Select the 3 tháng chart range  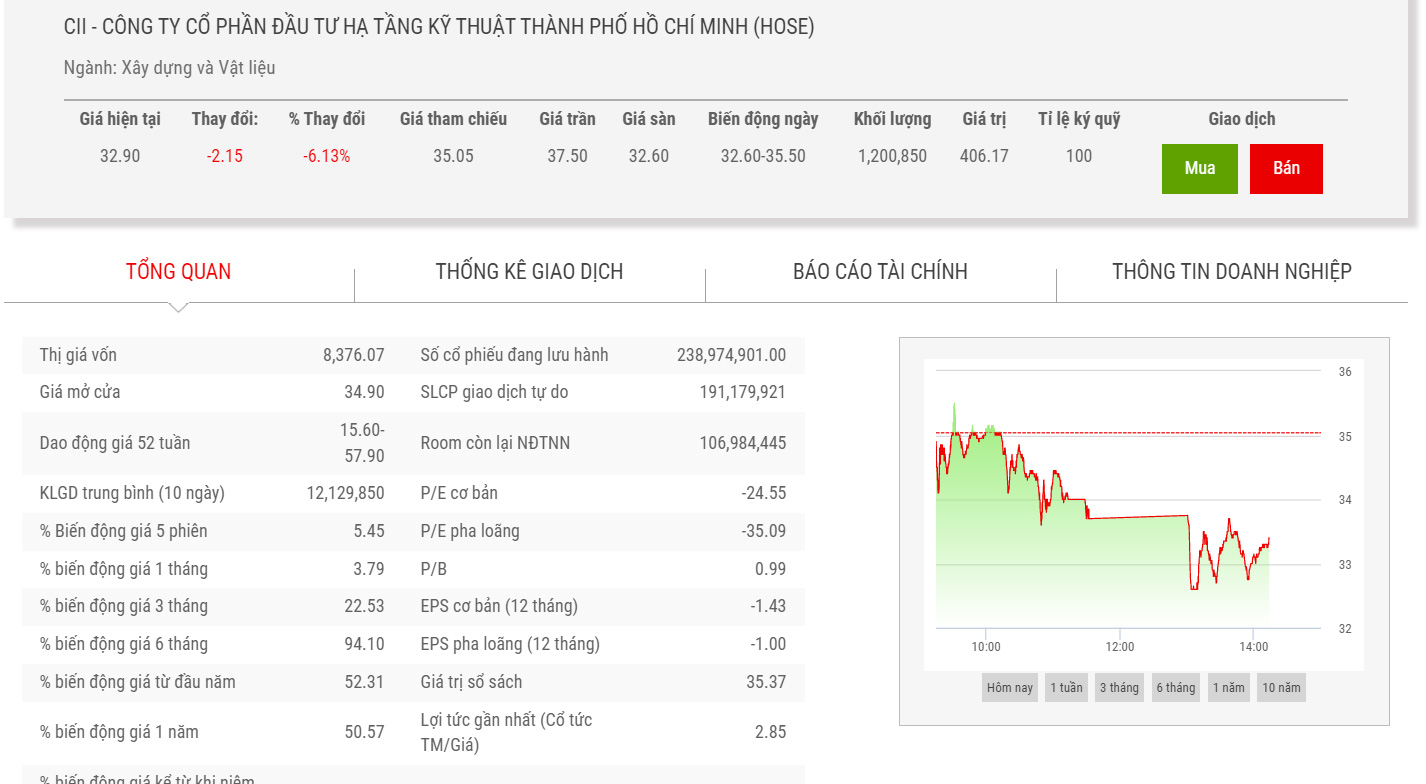[x=1119, y=688]
